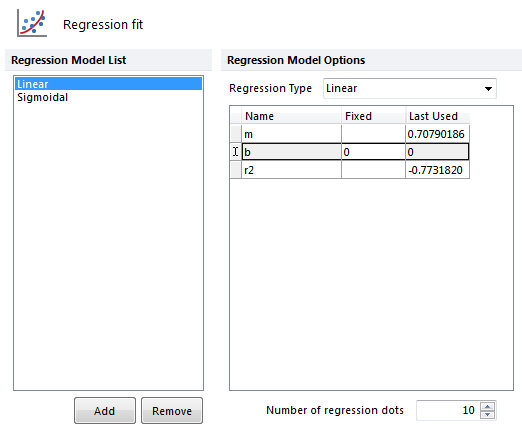Click the Add button
522x434 pixels.
[x=105, y=411]
